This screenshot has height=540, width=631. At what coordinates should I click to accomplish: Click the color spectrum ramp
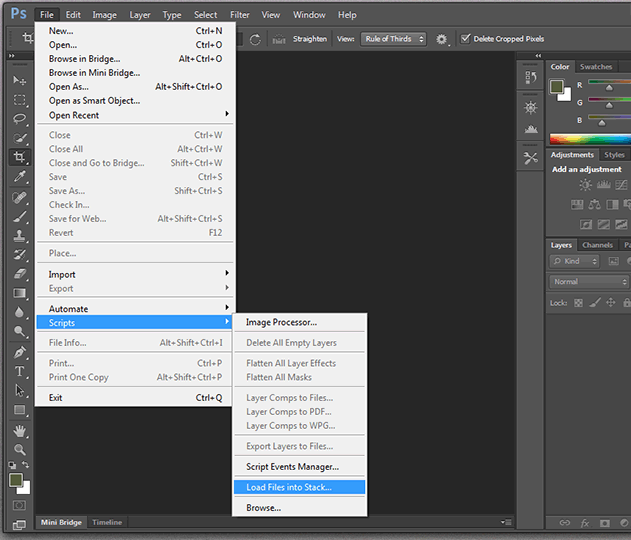(x=590, y=139)
